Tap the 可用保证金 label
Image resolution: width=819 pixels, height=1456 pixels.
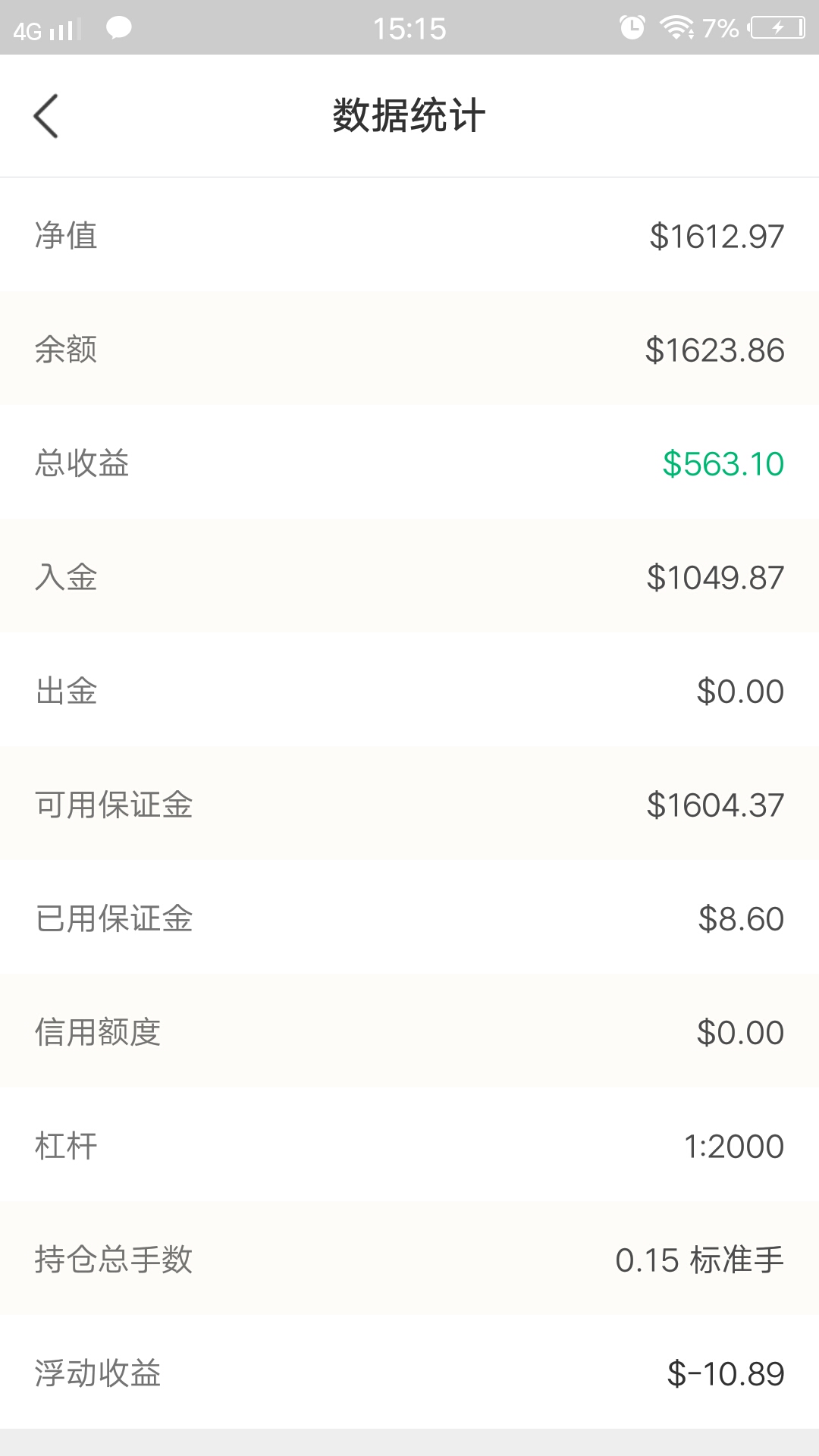[114, 805]
